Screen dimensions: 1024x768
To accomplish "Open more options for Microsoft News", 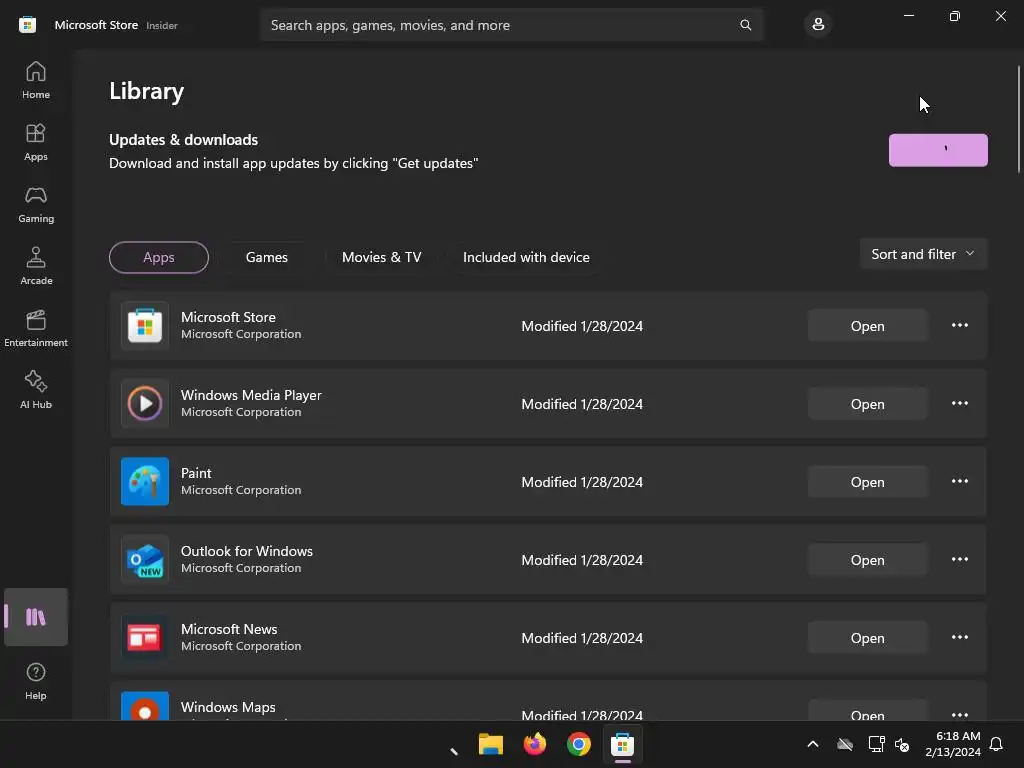I will (x=959, y=637).
